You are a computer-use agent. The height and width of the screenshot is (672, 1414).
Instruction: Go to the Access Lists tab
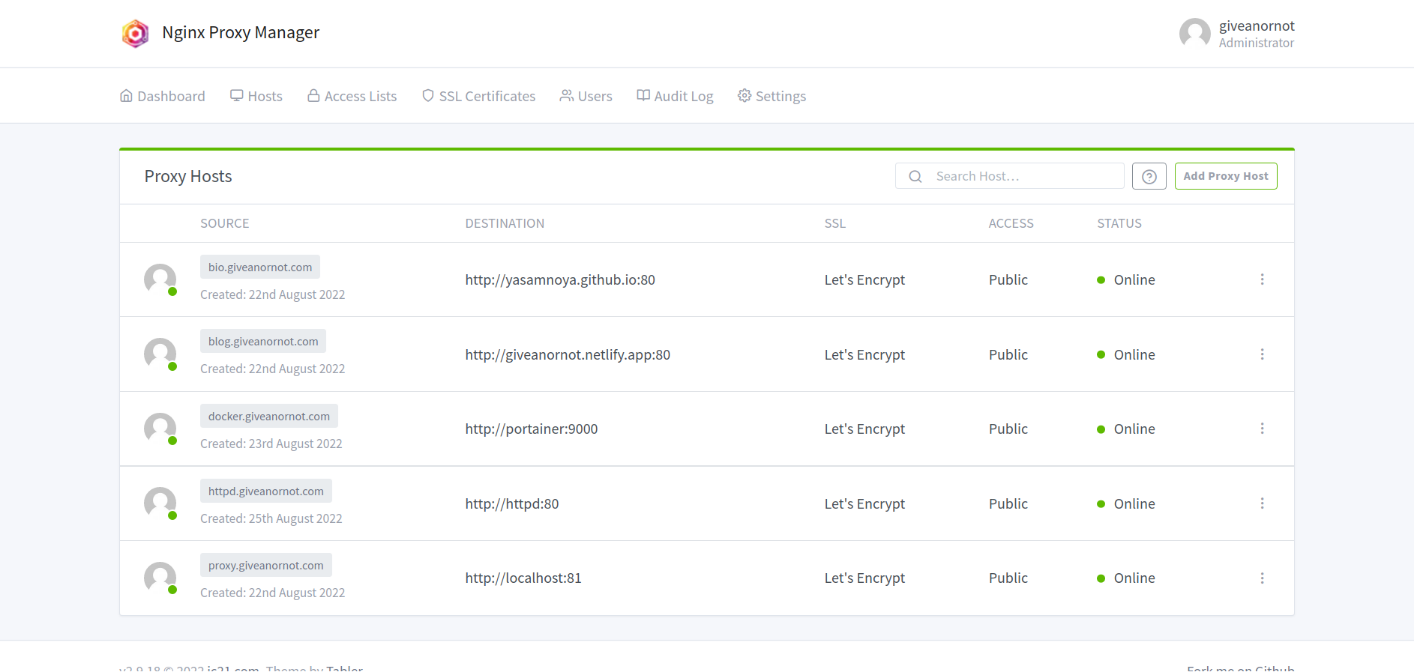tap(352, 95)
